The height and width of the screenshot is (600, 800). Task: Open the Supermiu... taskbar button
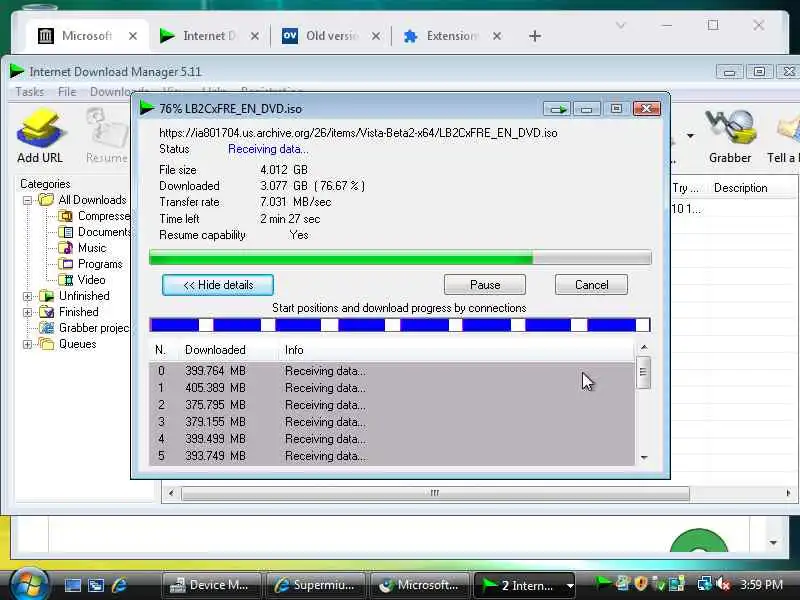[x=317, y=585]
